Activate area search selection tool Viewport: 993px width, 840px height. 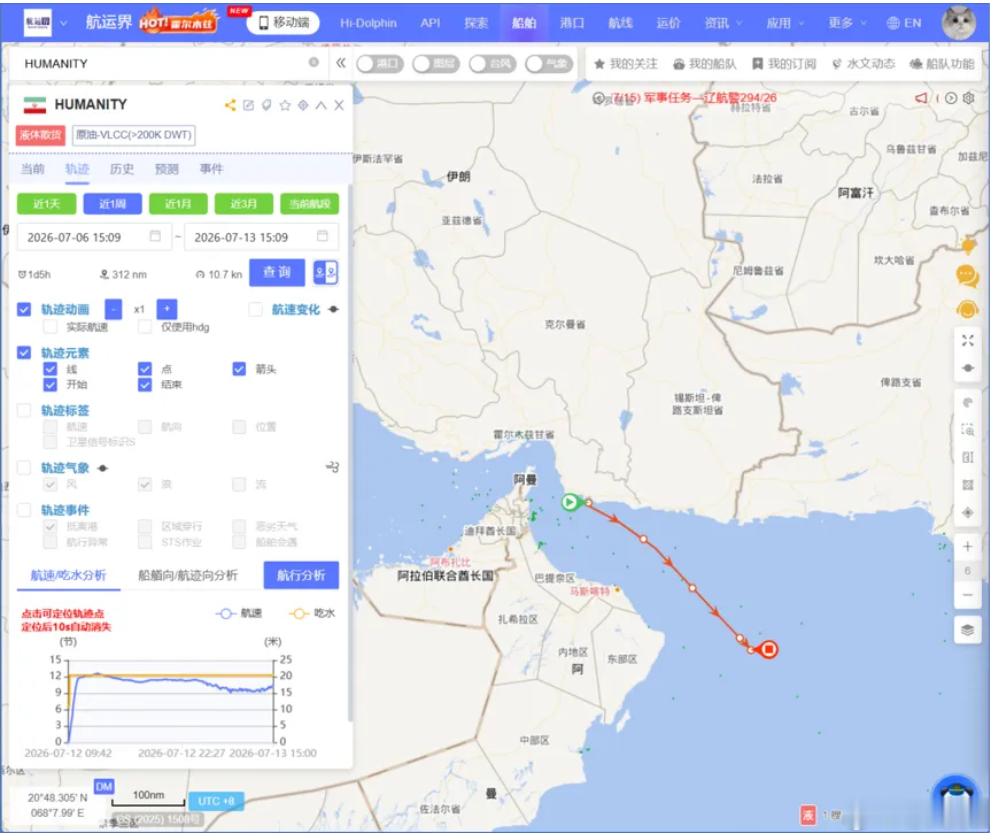pyautogui.click(x=968, y=430)
